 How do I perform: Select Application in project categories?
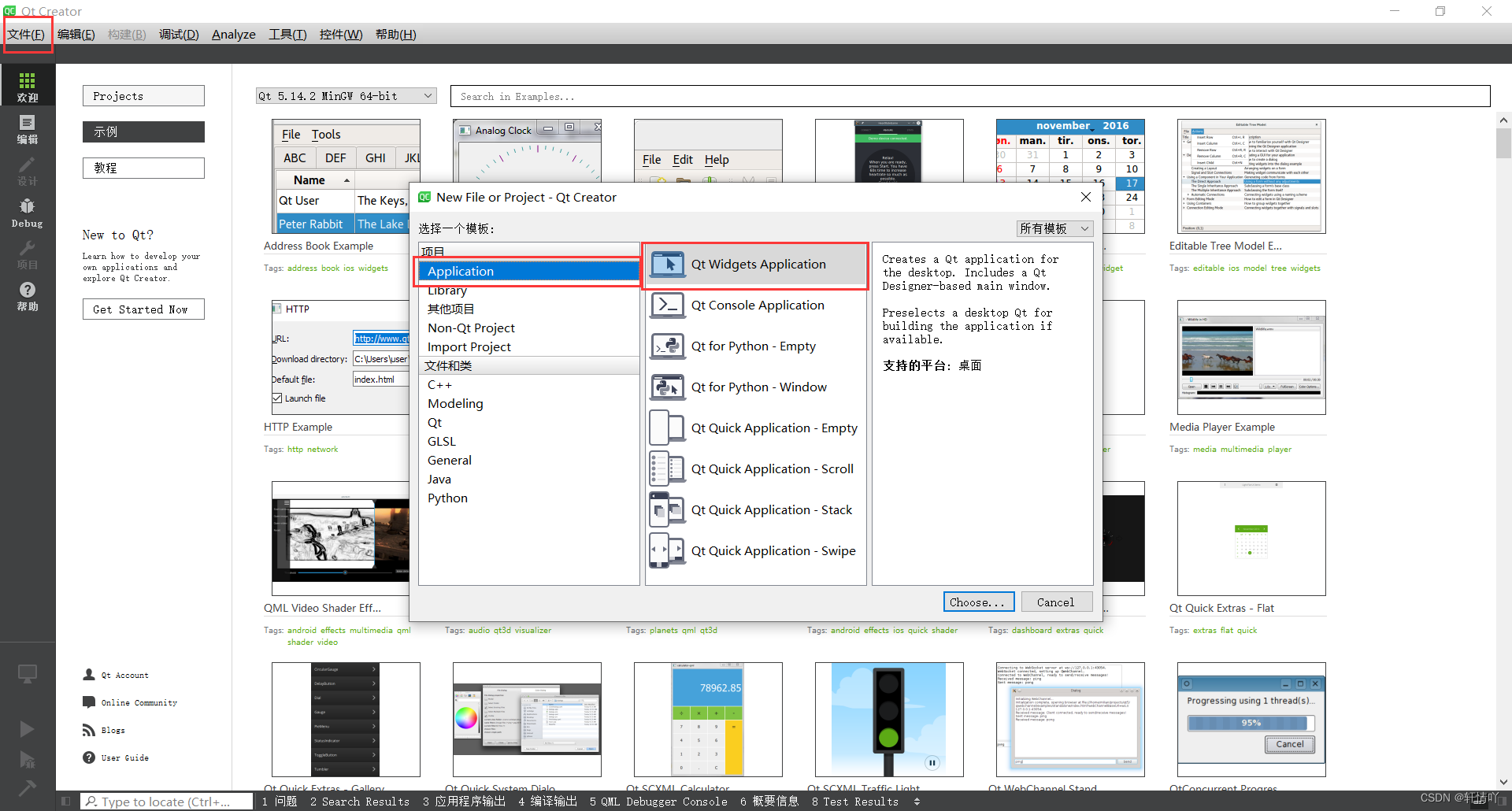[528, 272]
